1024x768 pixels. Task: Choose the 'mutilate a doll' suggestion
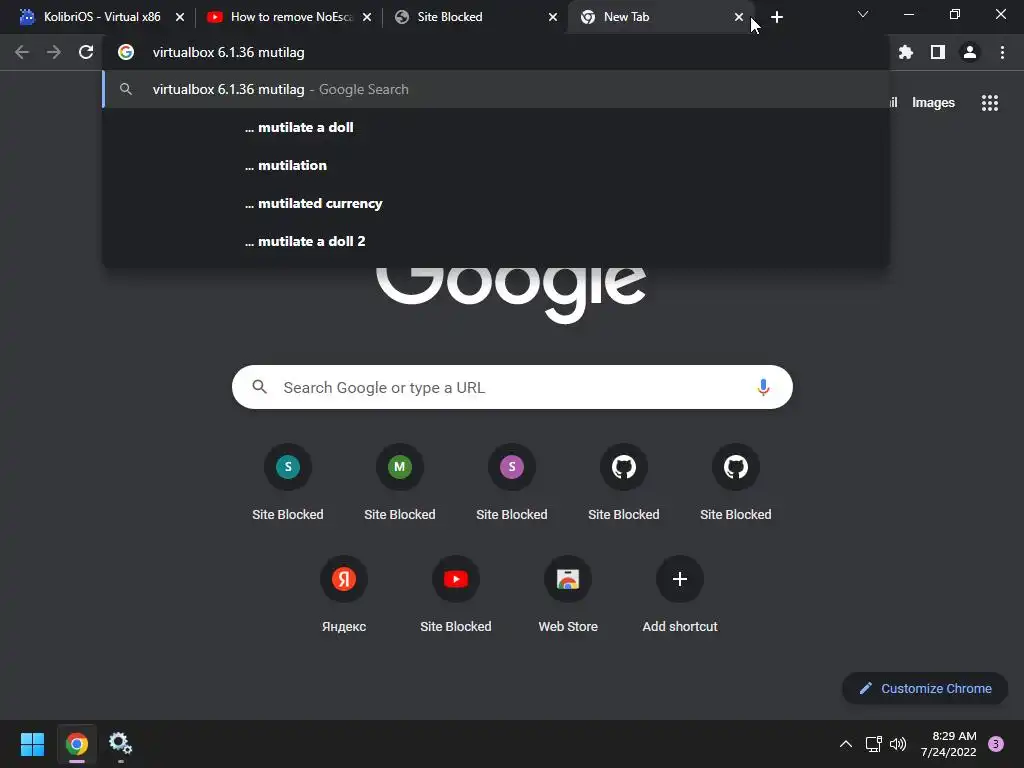[x=496, y=127]
